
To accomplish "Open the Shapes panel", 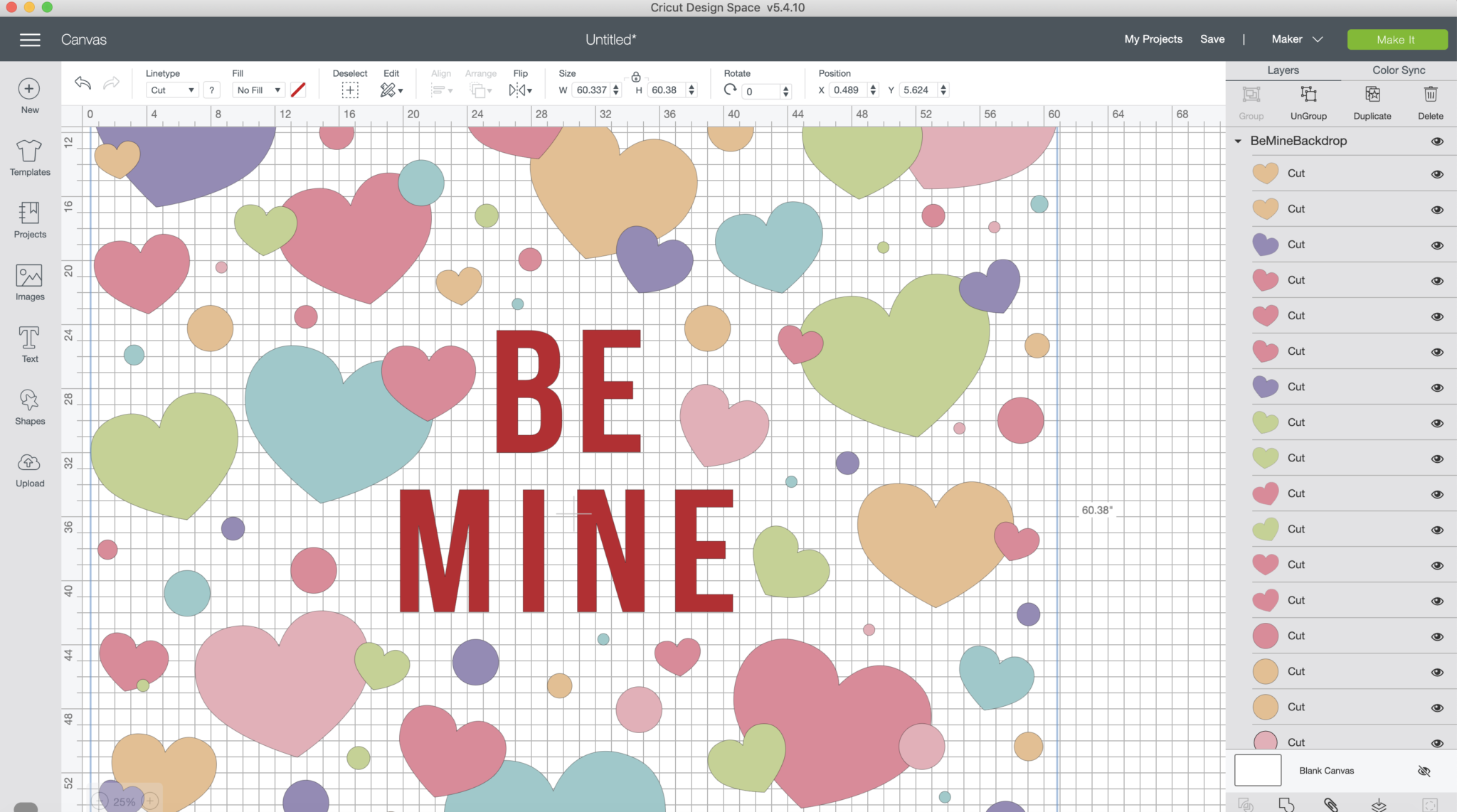I will [28, 406].
